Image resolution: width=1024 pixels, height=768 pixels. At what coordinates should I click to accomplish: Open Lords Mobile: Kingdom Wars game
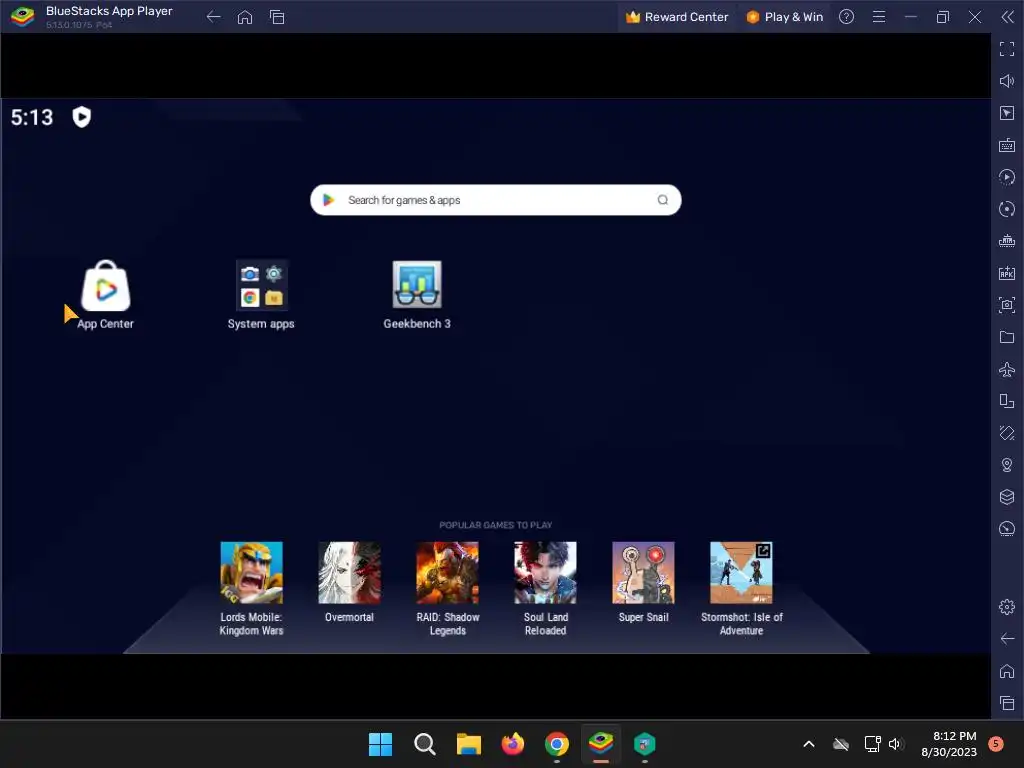251,573
